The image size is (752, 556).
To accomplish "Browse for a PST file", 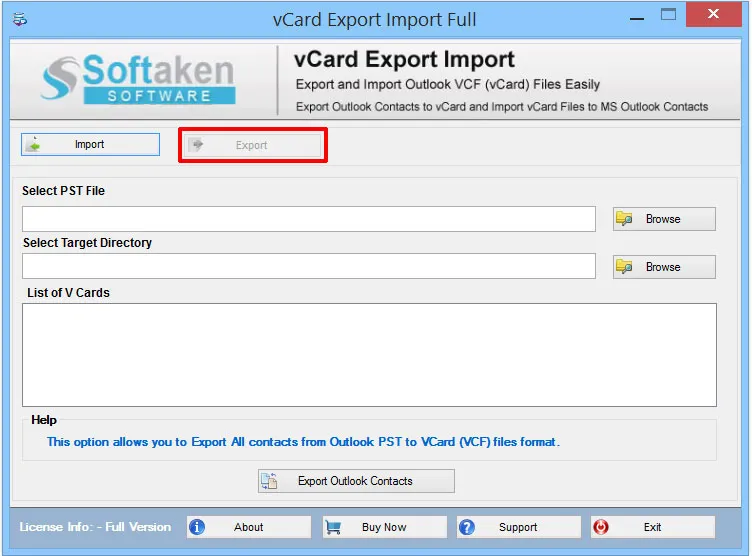I will click(x=664, y=219).
